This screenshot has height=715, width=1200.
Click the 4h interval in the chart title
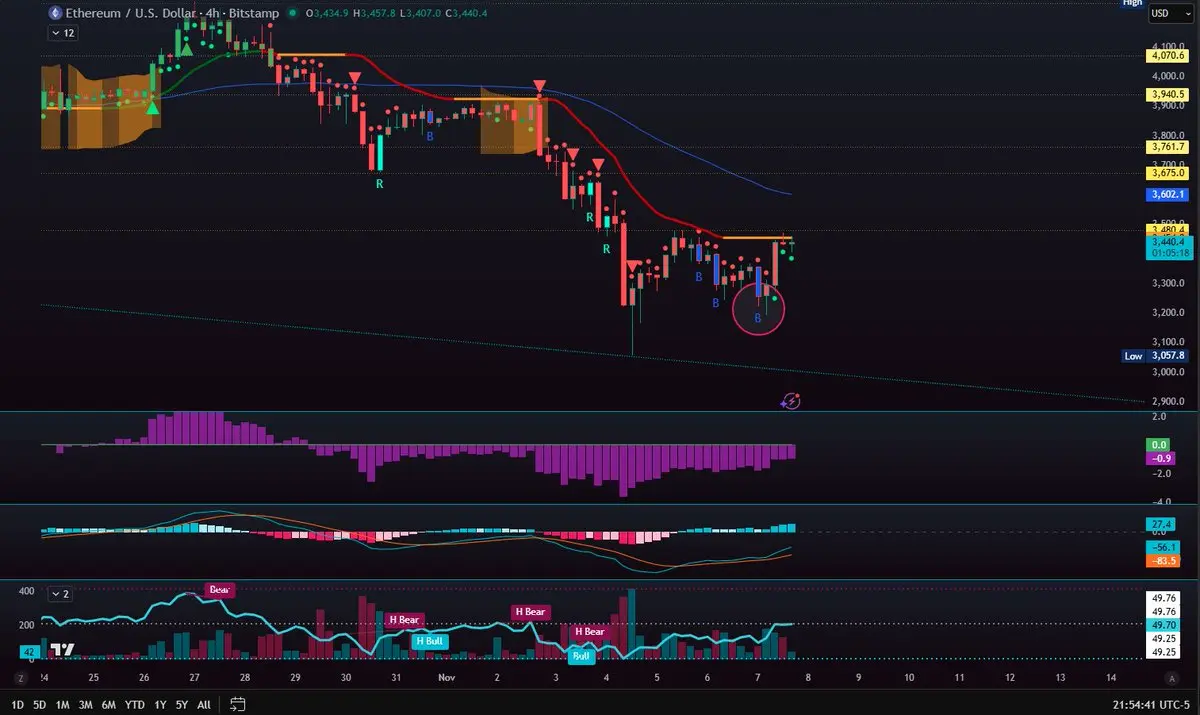click(x=213, y=14)
